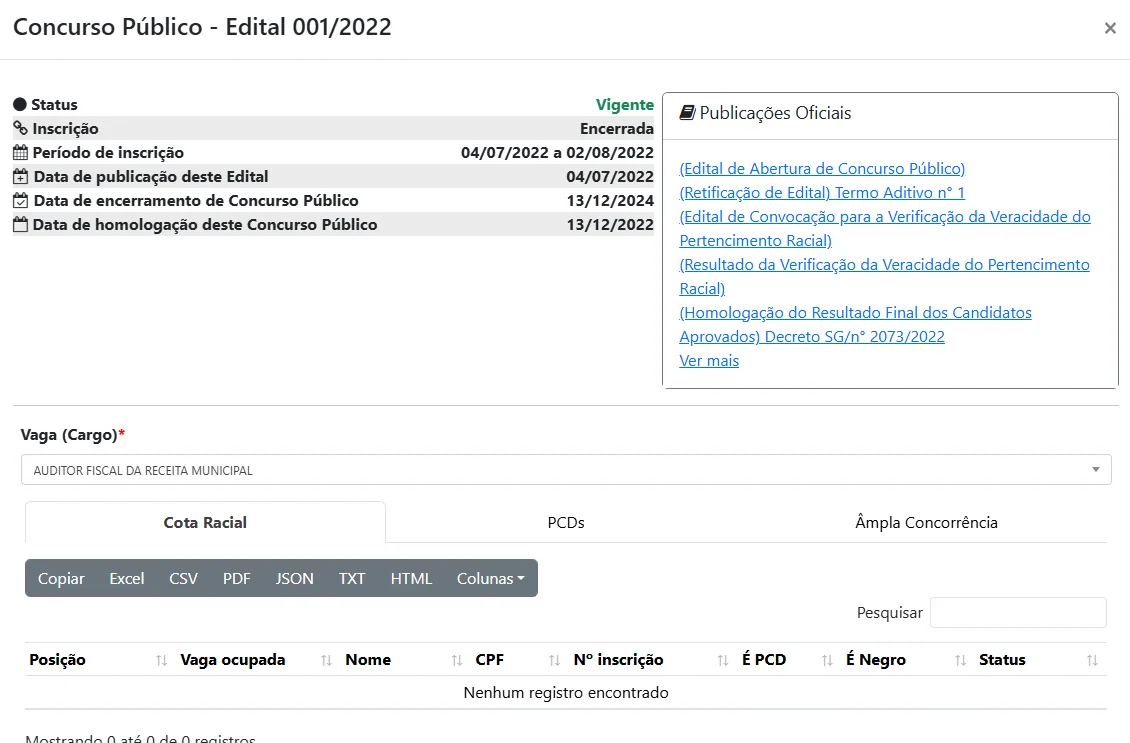This screenshot has height=743, width=1130.
Task: Open Edital de Abertura de Concurso Público link
Action: 822,169
